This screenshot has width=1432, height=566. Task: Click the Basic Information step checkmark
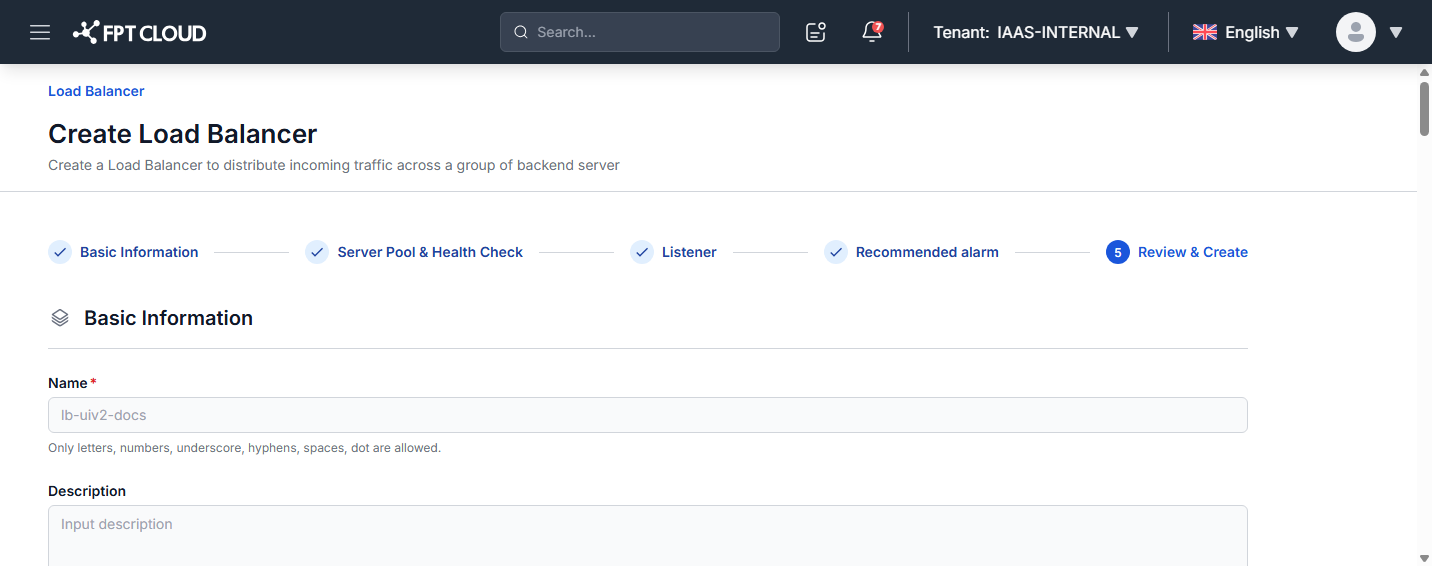60,252
